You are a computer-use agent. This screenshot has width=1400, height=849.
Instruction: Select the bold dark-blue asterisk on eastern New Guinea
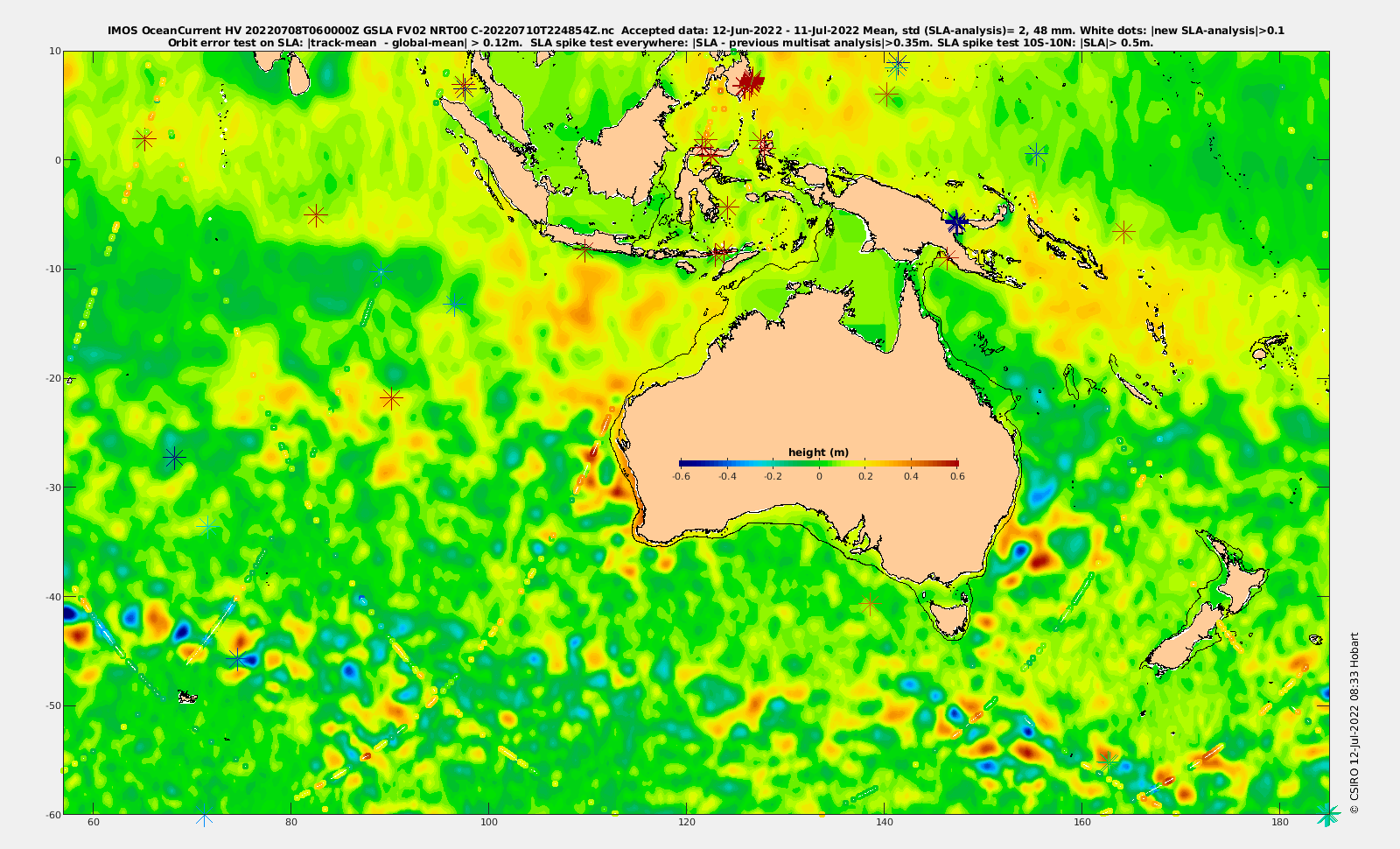(956, 222)
